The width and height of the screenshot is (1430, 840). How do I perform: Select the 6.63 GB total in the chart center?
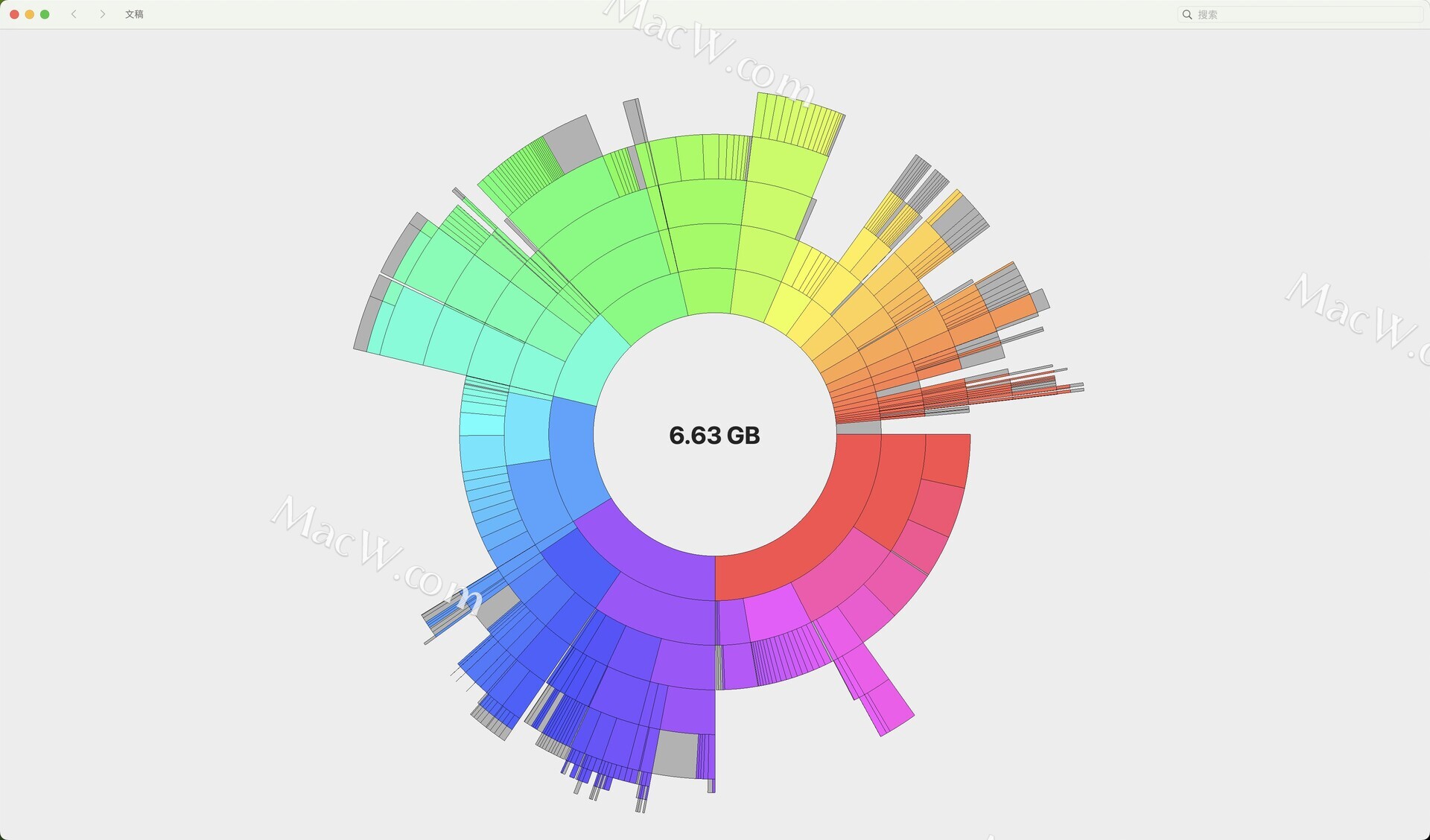(714, 436)
